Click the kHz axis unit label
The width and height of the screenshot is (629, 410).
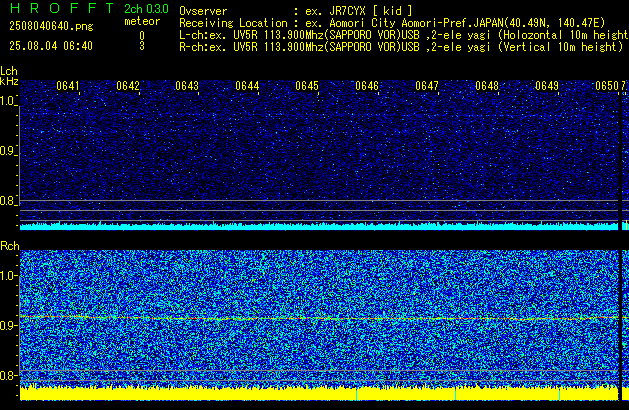pyautogui.click(x=9, y=81)
